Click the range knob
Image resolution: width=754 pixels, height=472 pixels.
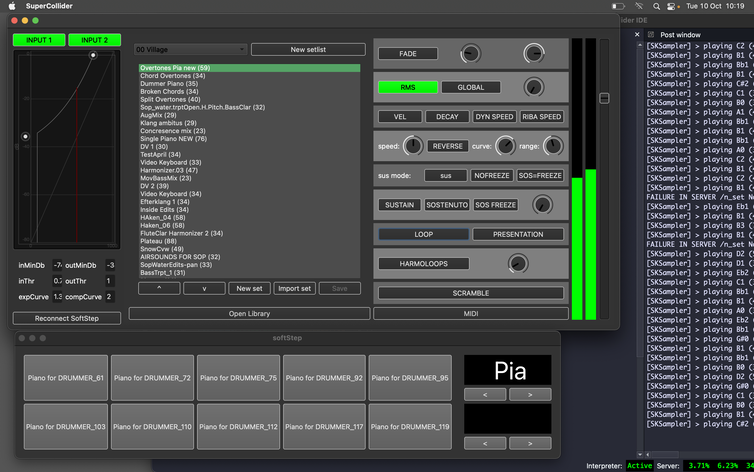click(552, 146)
